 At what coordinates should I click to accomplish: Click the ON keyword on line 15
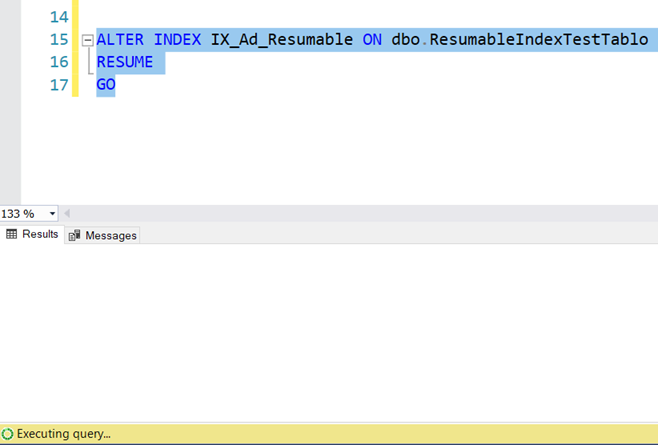click(x=372, y=39)
